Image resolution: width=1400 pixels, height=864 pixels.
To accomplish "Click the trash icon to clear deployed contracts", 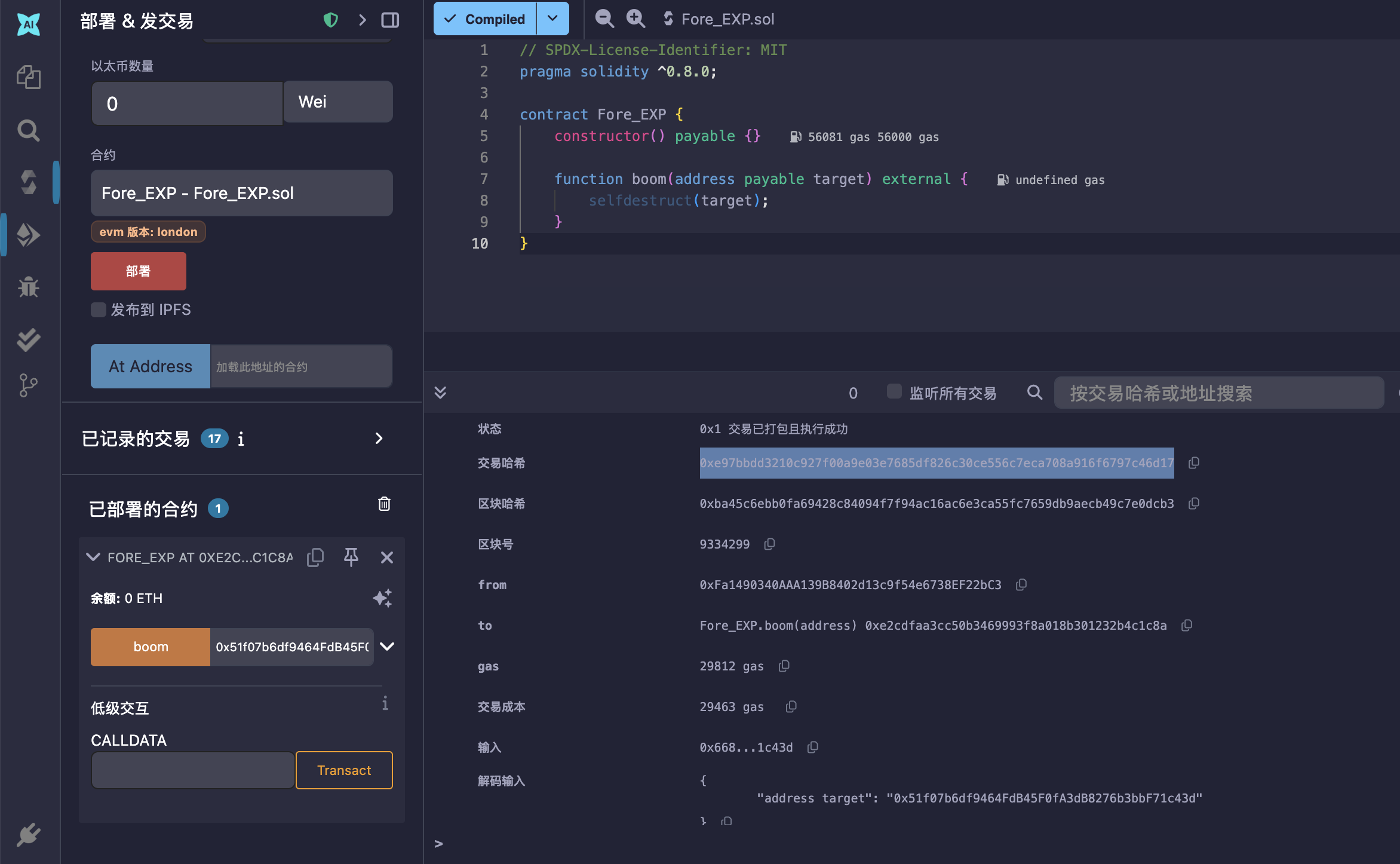I will point(384,504).
